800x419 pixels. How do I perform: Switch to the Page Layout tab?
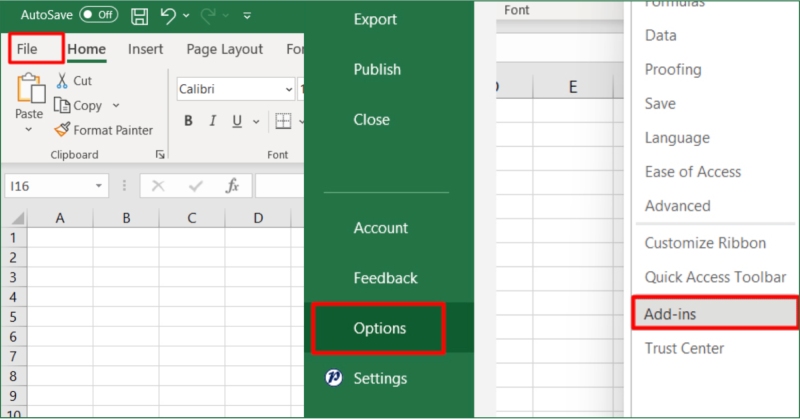click(x=224, y=50)
